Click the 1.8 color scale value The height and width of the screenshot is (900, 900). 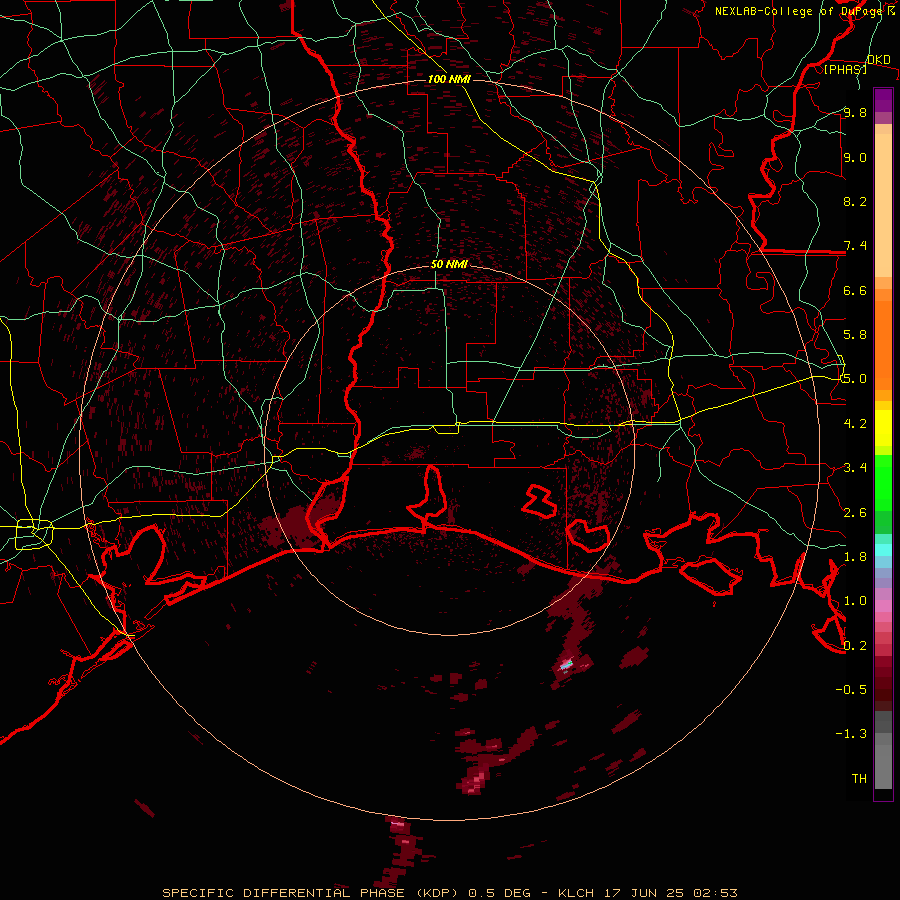pos(855,557)
